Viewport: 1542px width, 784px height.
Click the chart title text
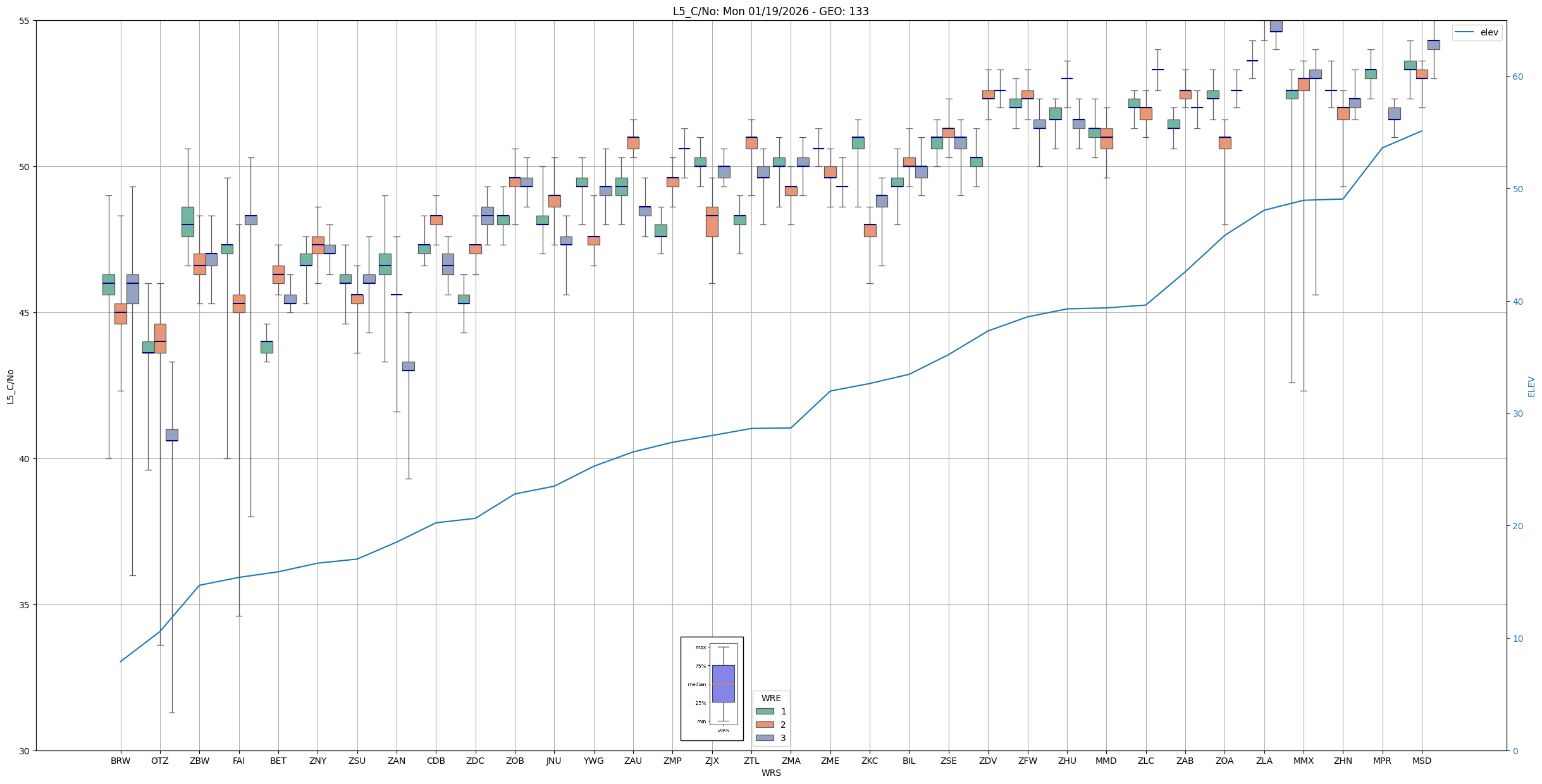(770, 11)
